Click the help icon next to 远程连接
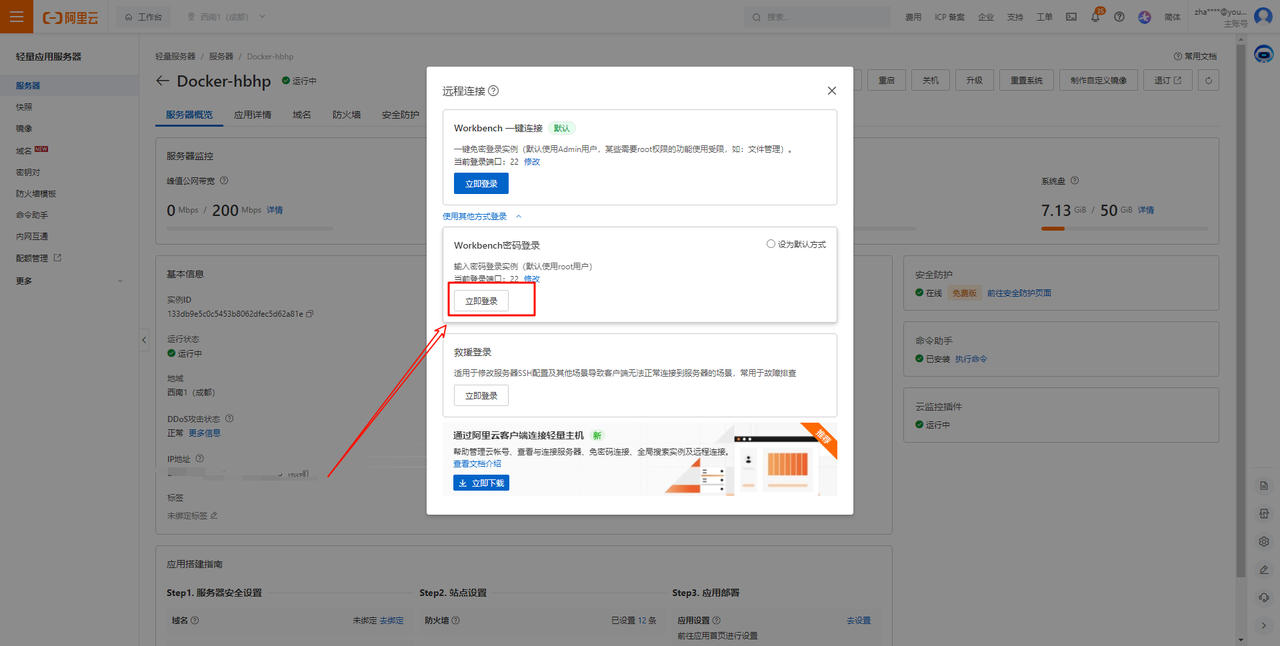Image resolution: width=1280 pixels, height=646 pixels. [x=494, y=91]
